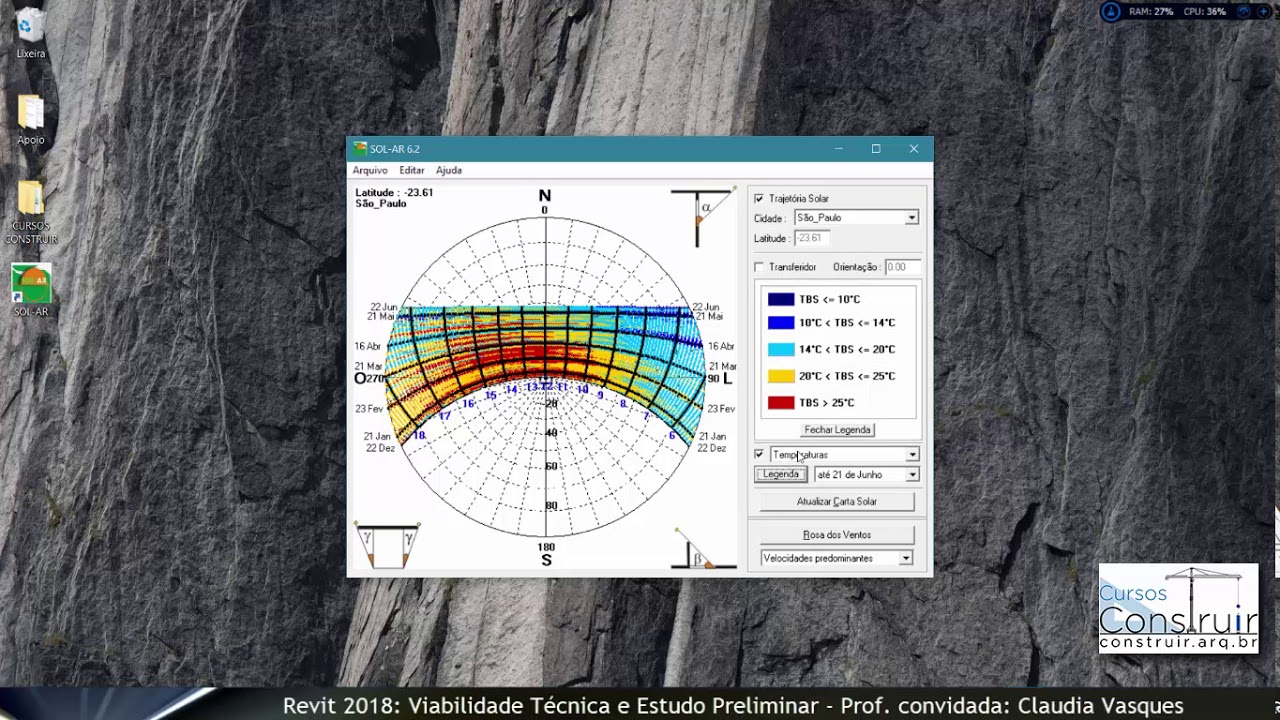Open the 'até 21 de Junho' period dropdown
This screenshot has width=1280, height=720.
pyautogui.click(x=866, y=474)
